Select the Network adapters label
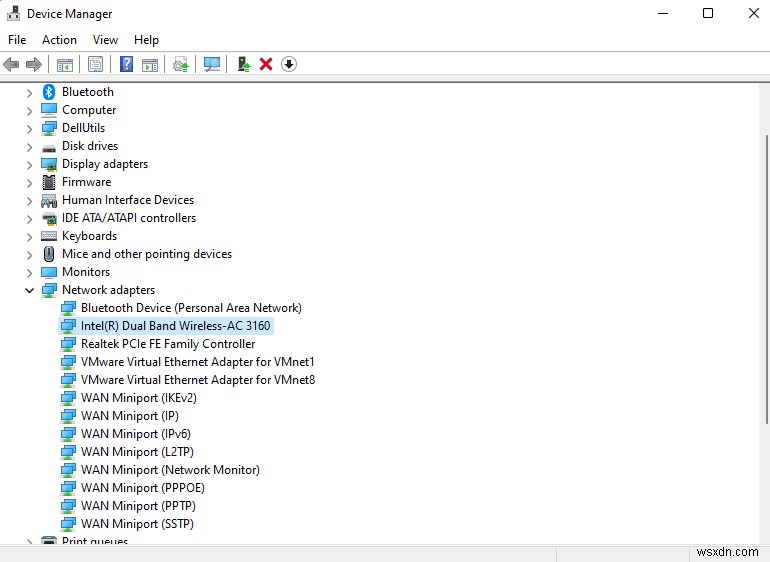Image resolution: width=770 pixels, height=562 pixels. click(x=108, y=290)
